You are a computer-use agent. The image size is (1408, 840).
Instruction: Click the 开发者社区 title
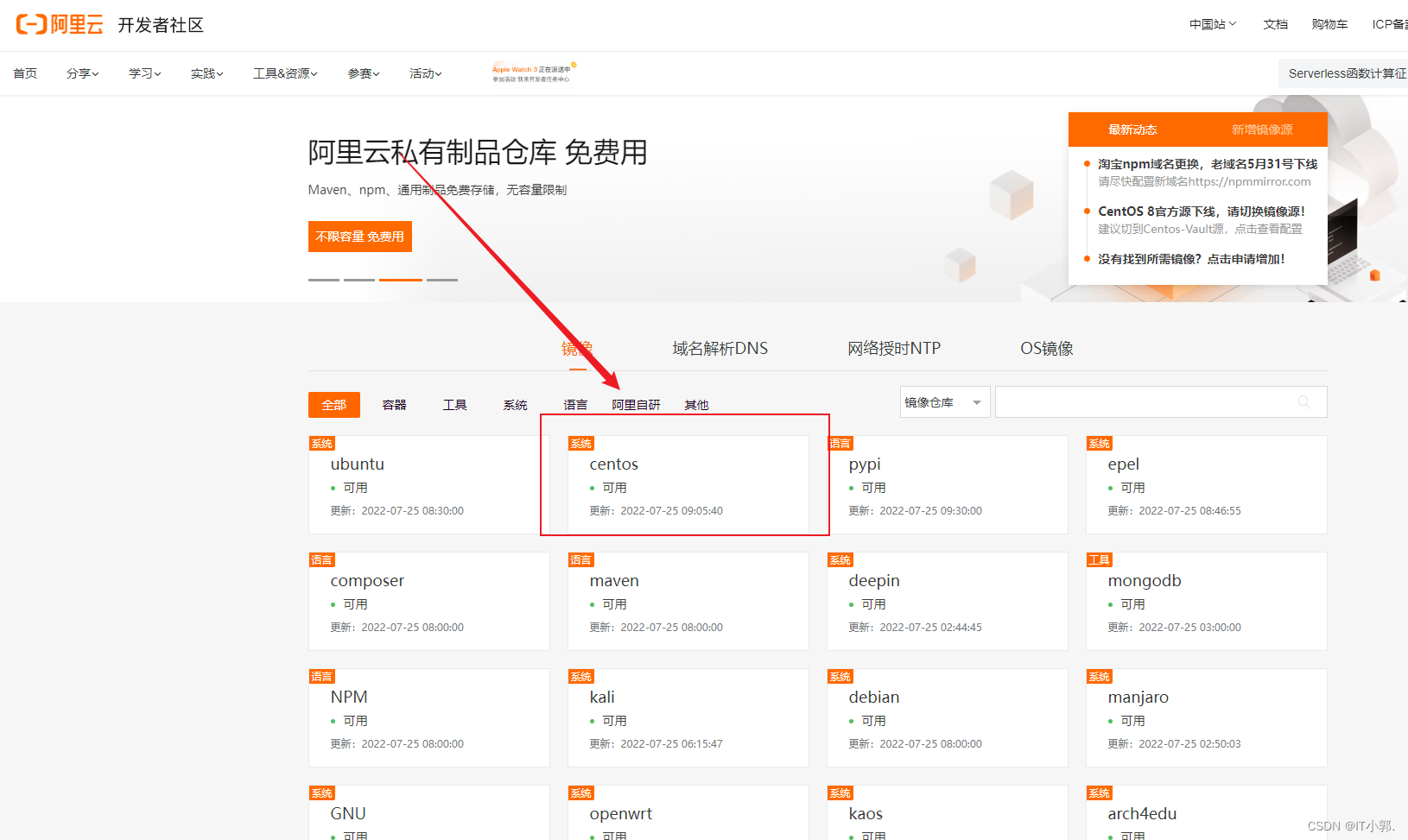point(161,25)
